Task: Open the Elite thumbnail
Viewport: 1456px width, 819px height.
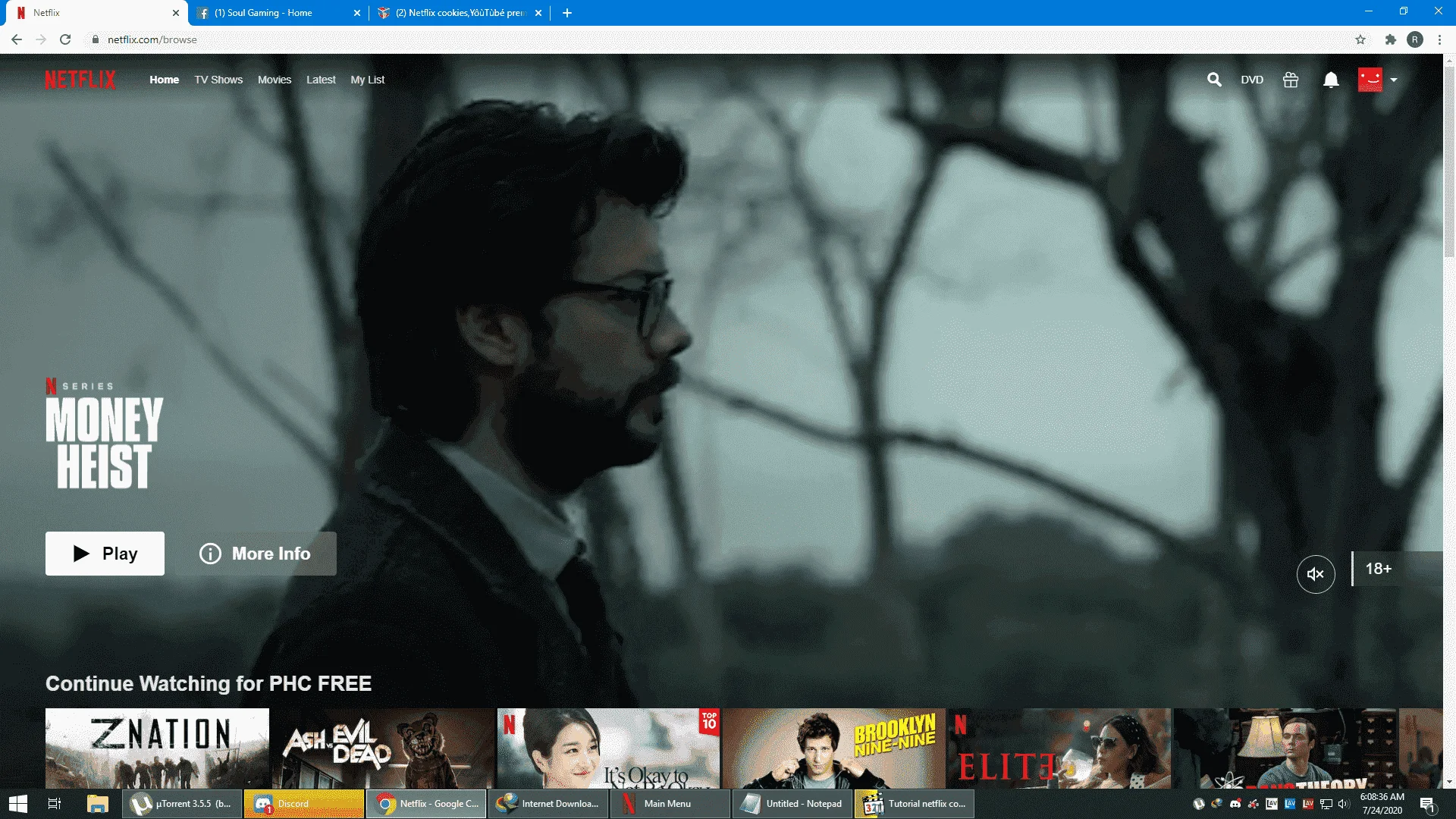Action: click(x=1059, y=748)
